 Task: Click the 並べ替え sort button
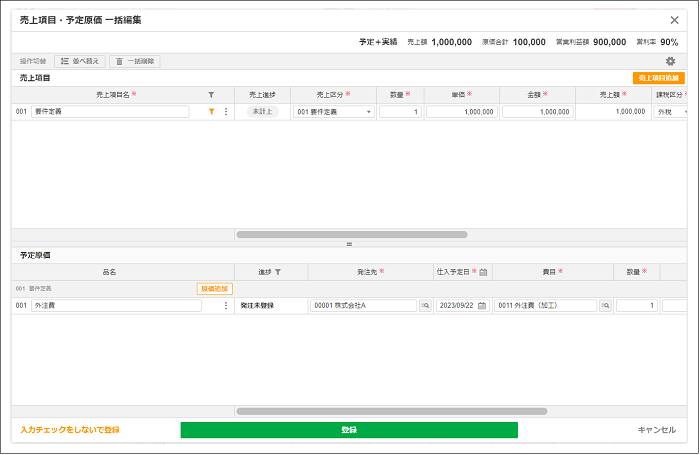click(80, 61)
